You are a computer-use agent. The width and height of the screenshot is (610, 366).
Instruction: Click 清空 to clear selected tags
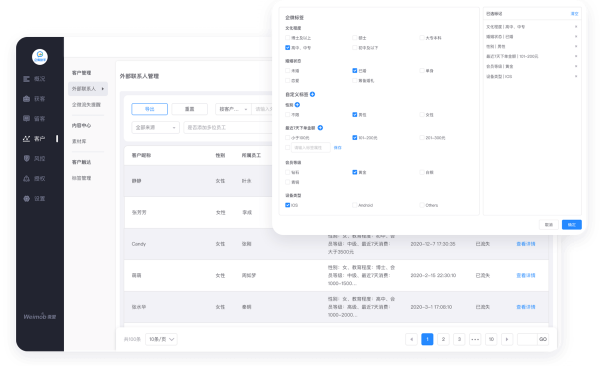click(574, 14)
